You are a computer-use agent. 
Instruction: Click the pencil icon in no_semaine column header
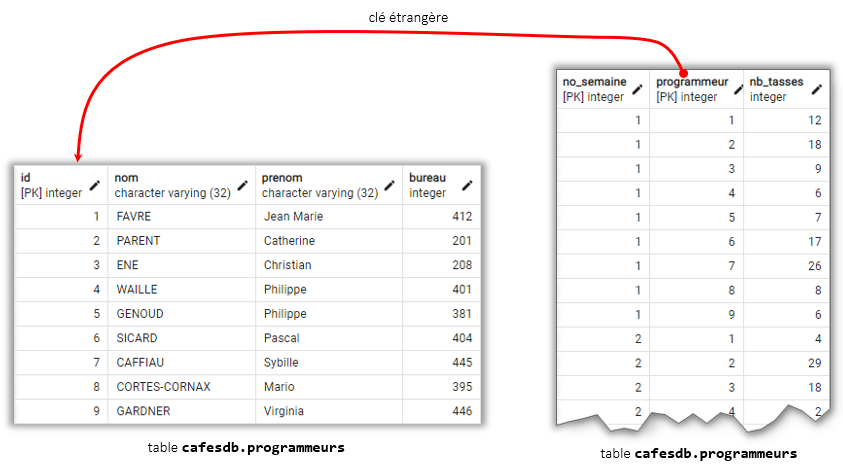coord(636,89)
